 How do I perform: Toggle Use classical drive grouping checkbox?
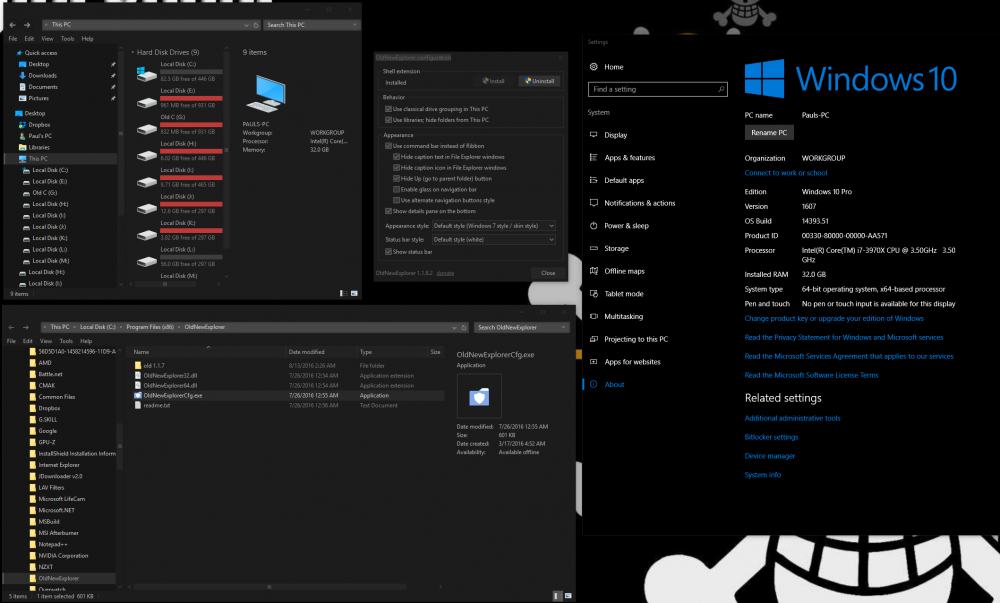389,108
